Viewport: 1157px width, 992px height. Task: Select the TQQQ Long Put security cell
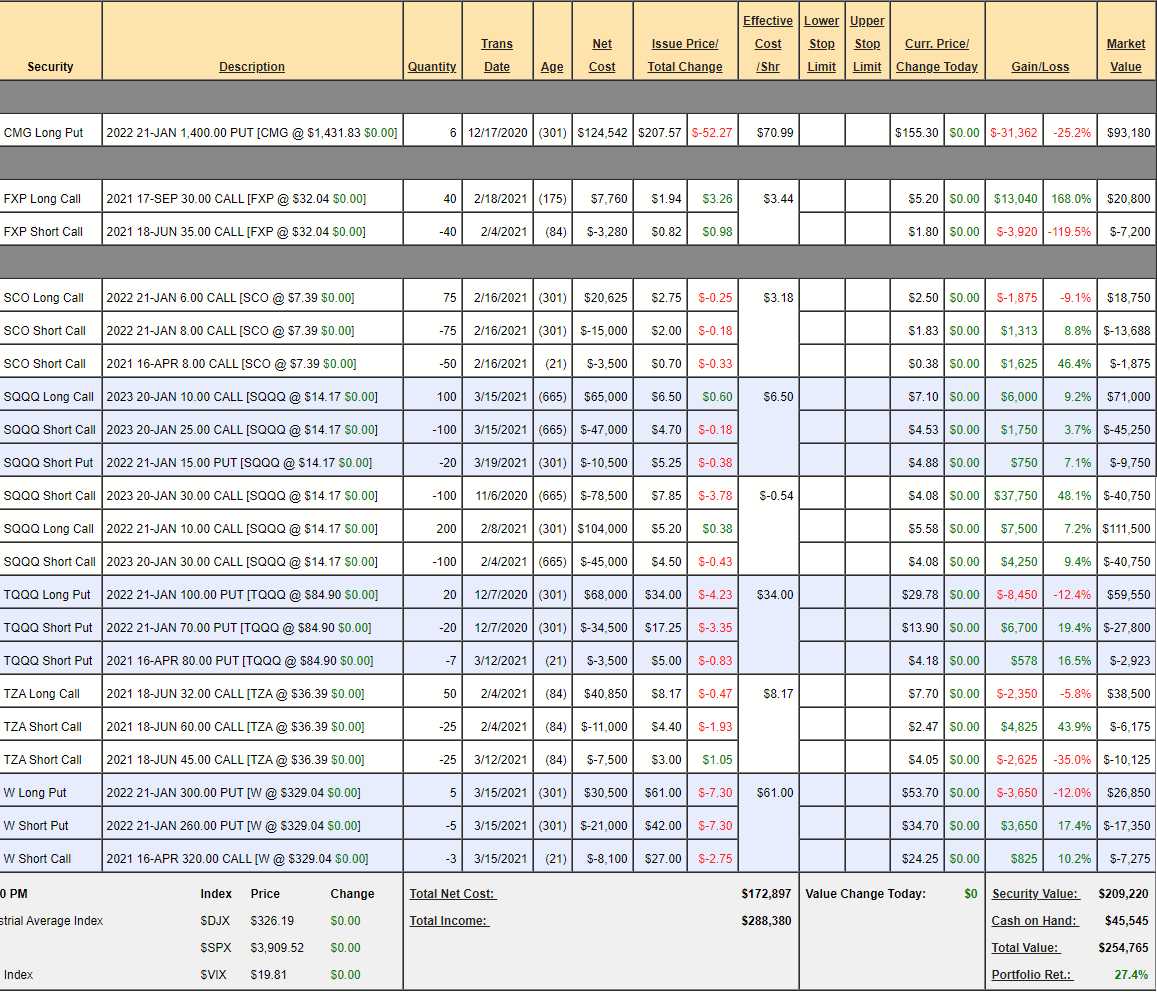pos(47,595)
